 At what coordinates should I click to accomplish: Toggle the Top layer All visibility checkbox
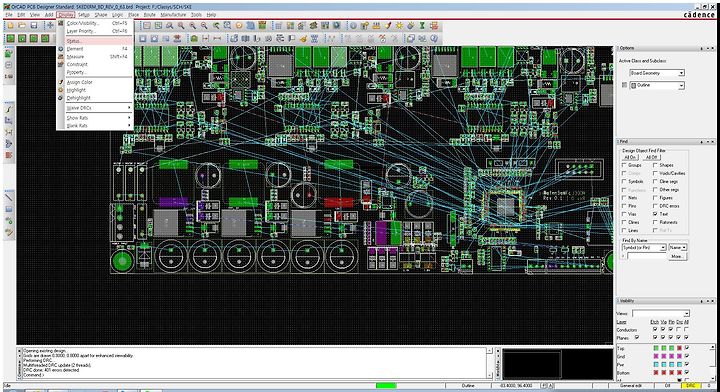click(687, 348)
